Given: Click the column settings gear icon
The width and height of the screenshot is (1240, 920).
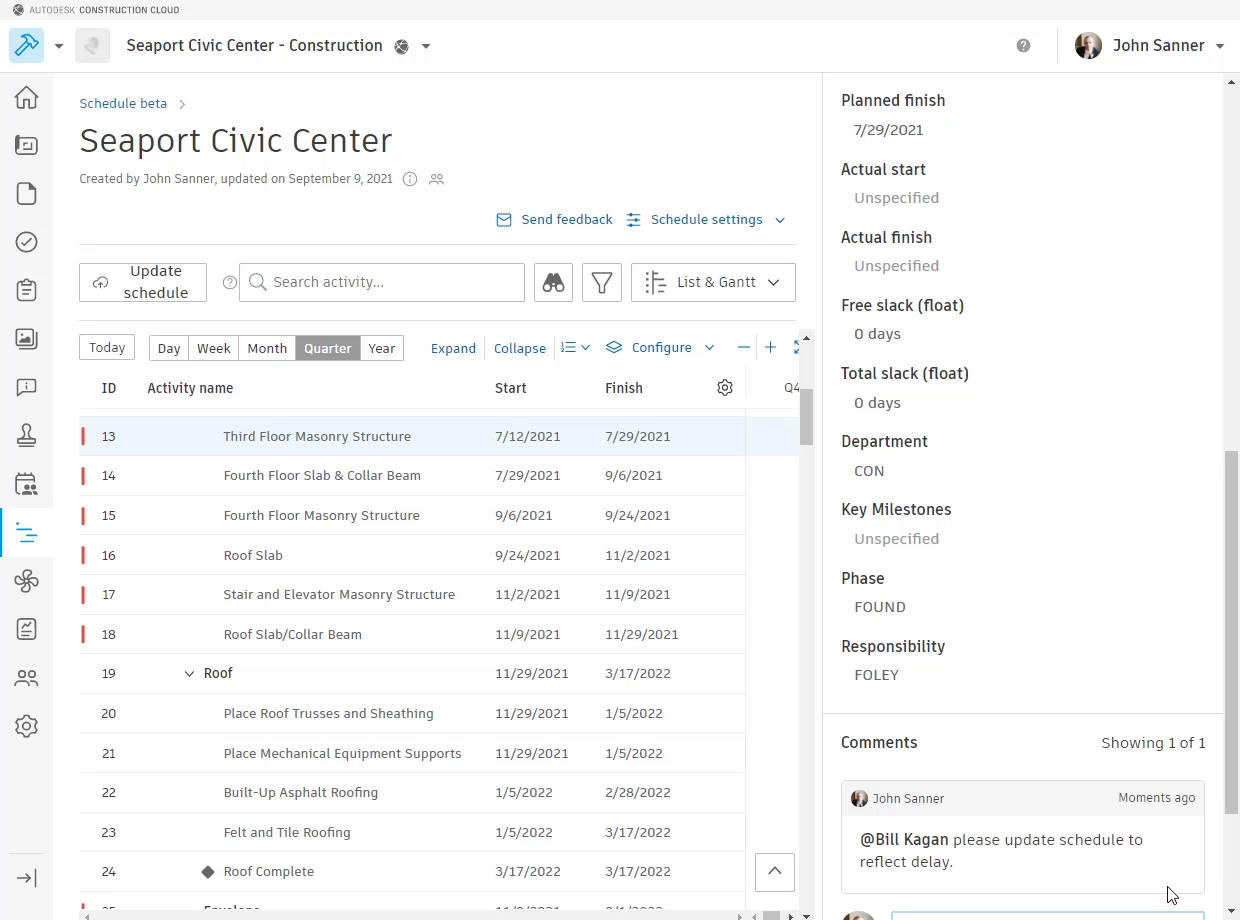Looking at the screenshot, I should pyautogui.click(x=725, y=388).
